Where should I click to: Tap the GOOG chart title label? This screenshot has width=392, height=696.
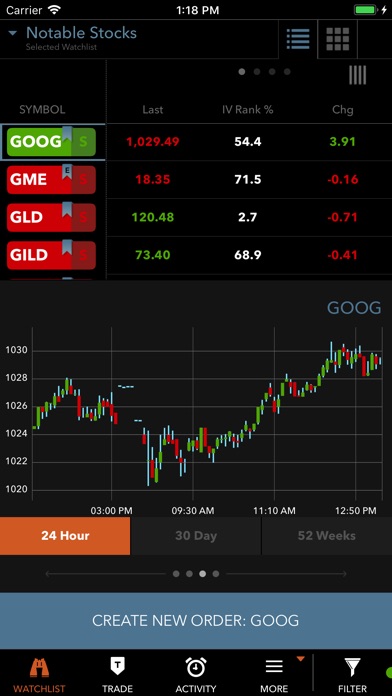(354, 308)
